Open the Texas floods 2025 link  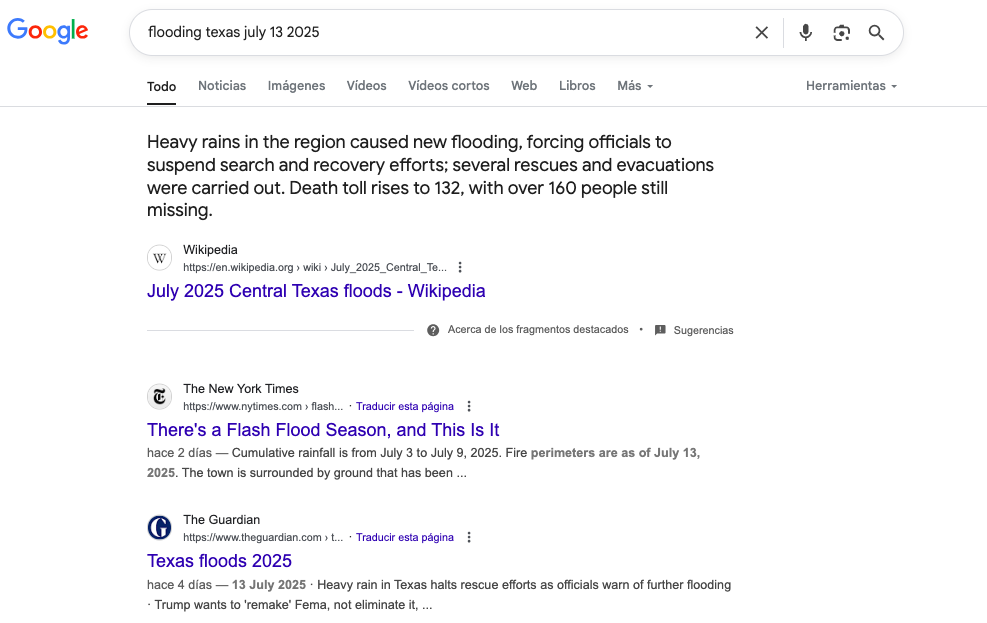219,561
